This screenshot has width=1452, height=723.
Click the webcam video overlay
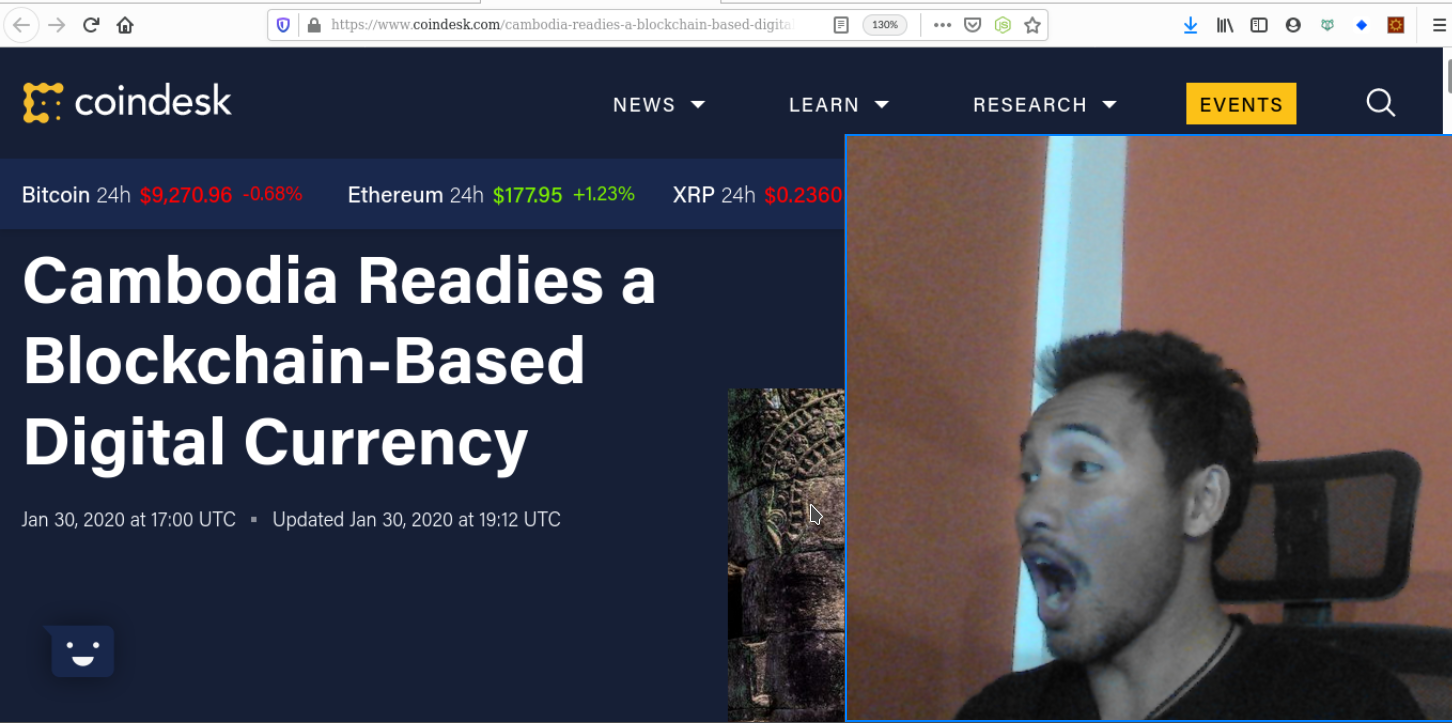coord(1148,428)
